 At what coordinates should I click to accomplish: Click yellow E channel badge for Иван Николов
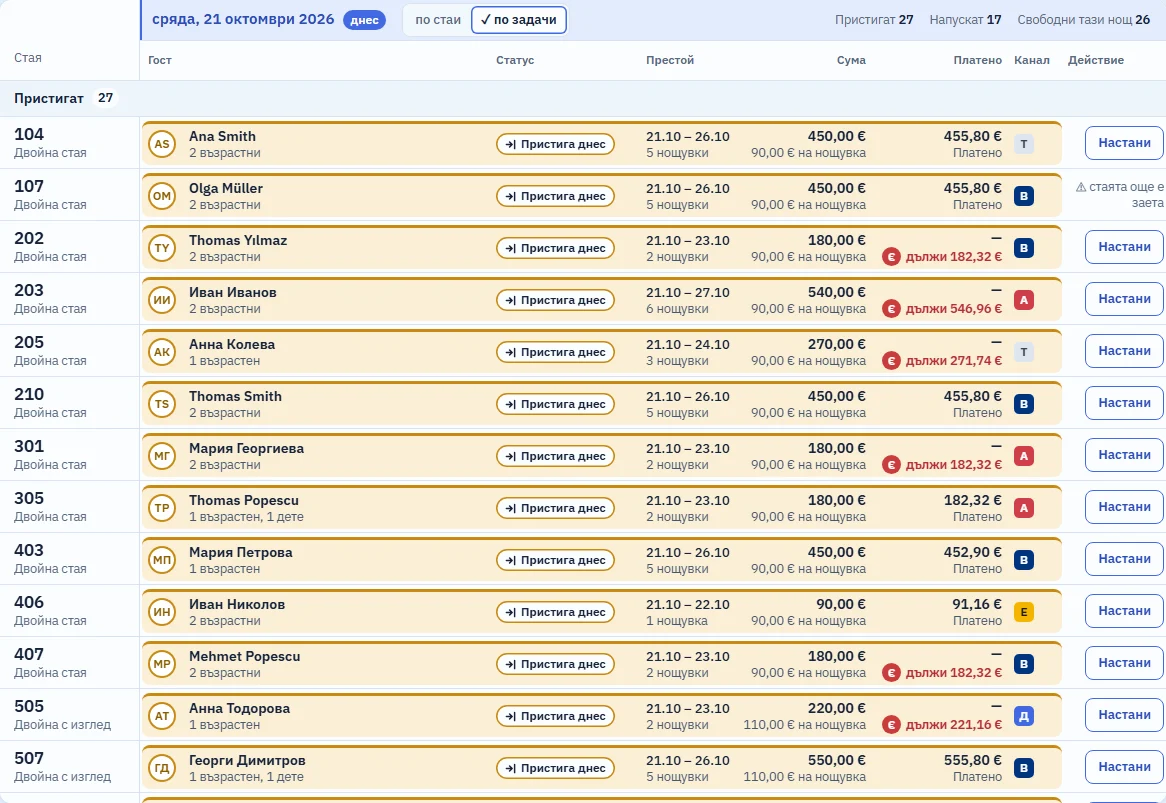tap(1023, 613)
